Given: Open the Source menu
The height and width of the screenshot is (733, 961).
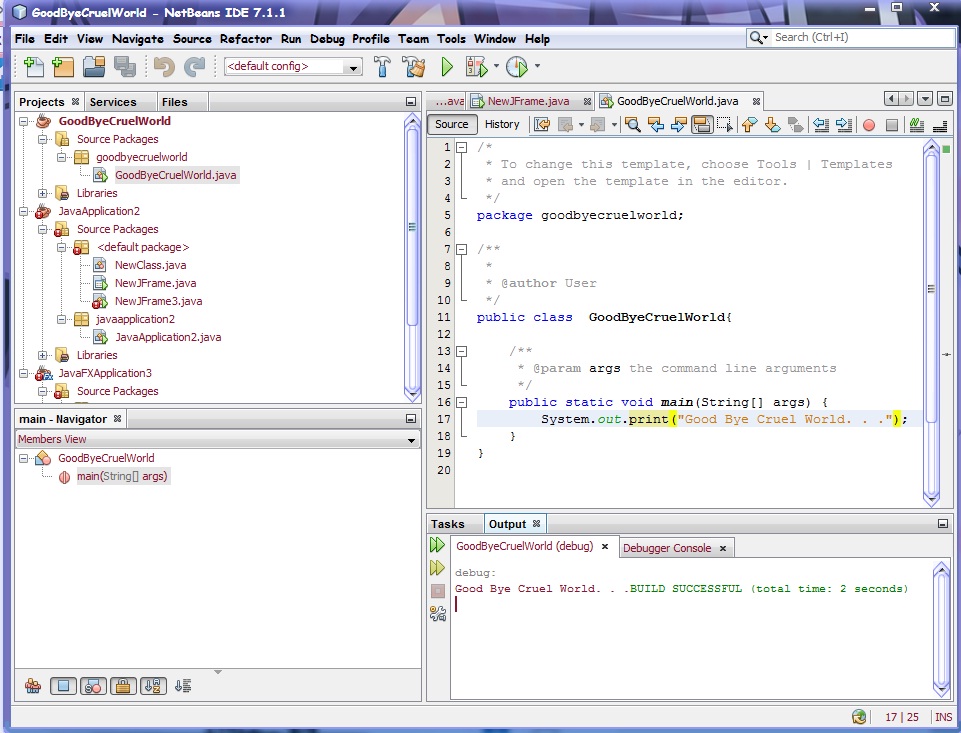Looking at the screenshot, I should coord(192,39).
